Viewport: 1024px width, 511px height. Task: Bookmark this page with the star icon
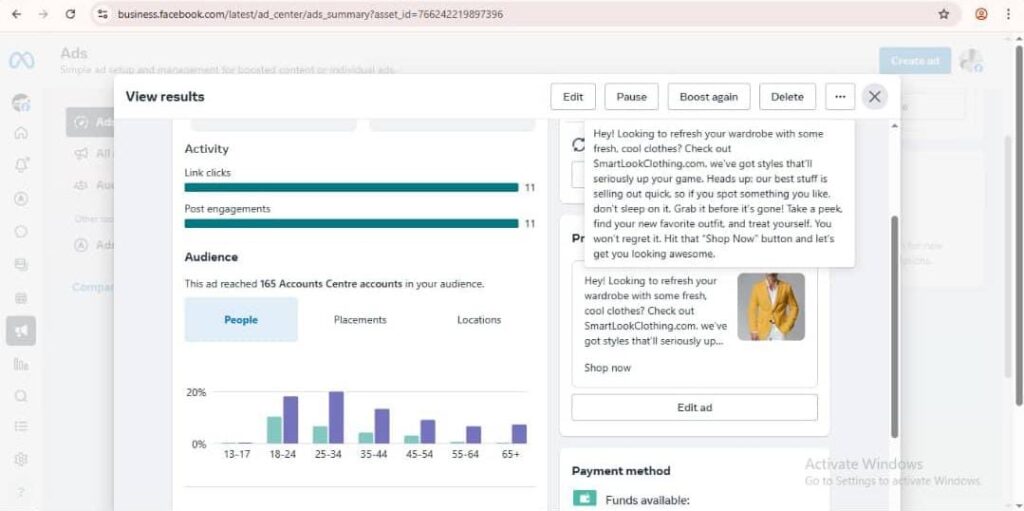tap(944, 14)
